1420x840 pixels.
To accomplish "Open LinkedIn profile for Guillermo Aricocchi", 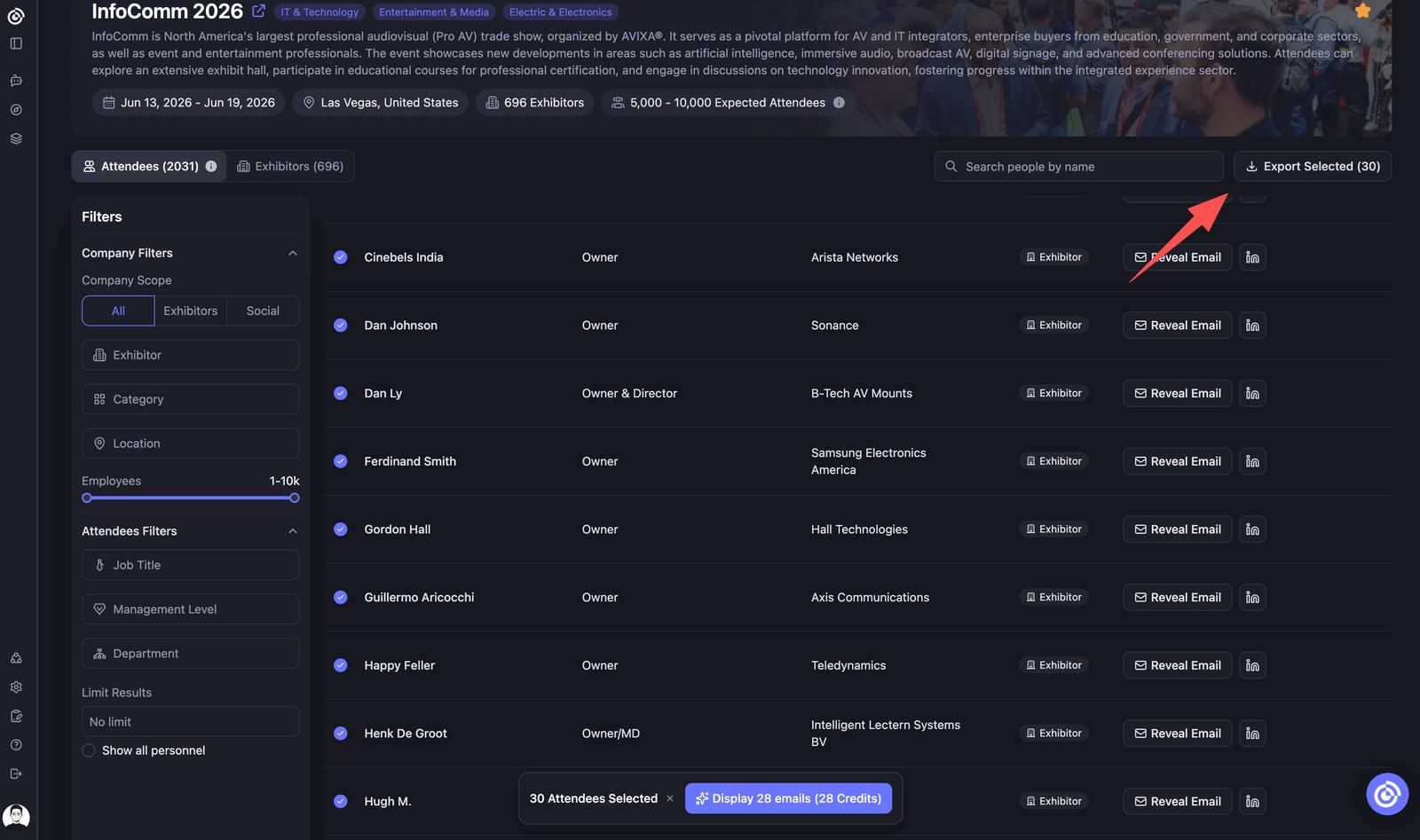I will pos(1252,597).
